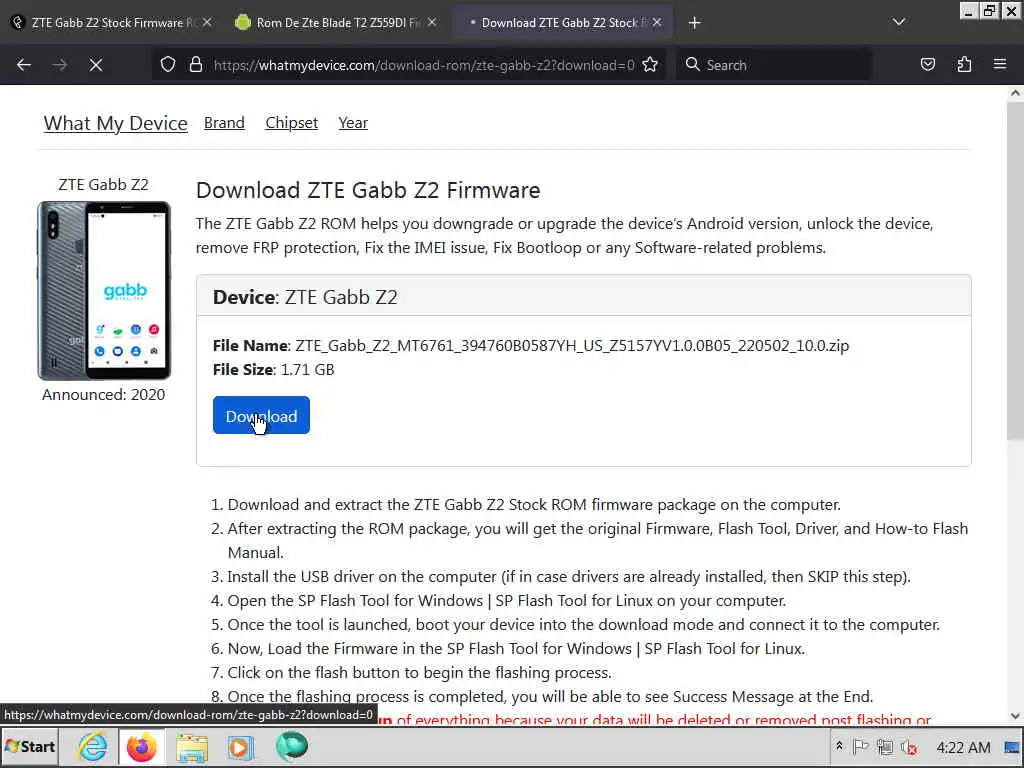
Task: Open File Explorer from the taskbar
Action: click(x=191, y=748)
